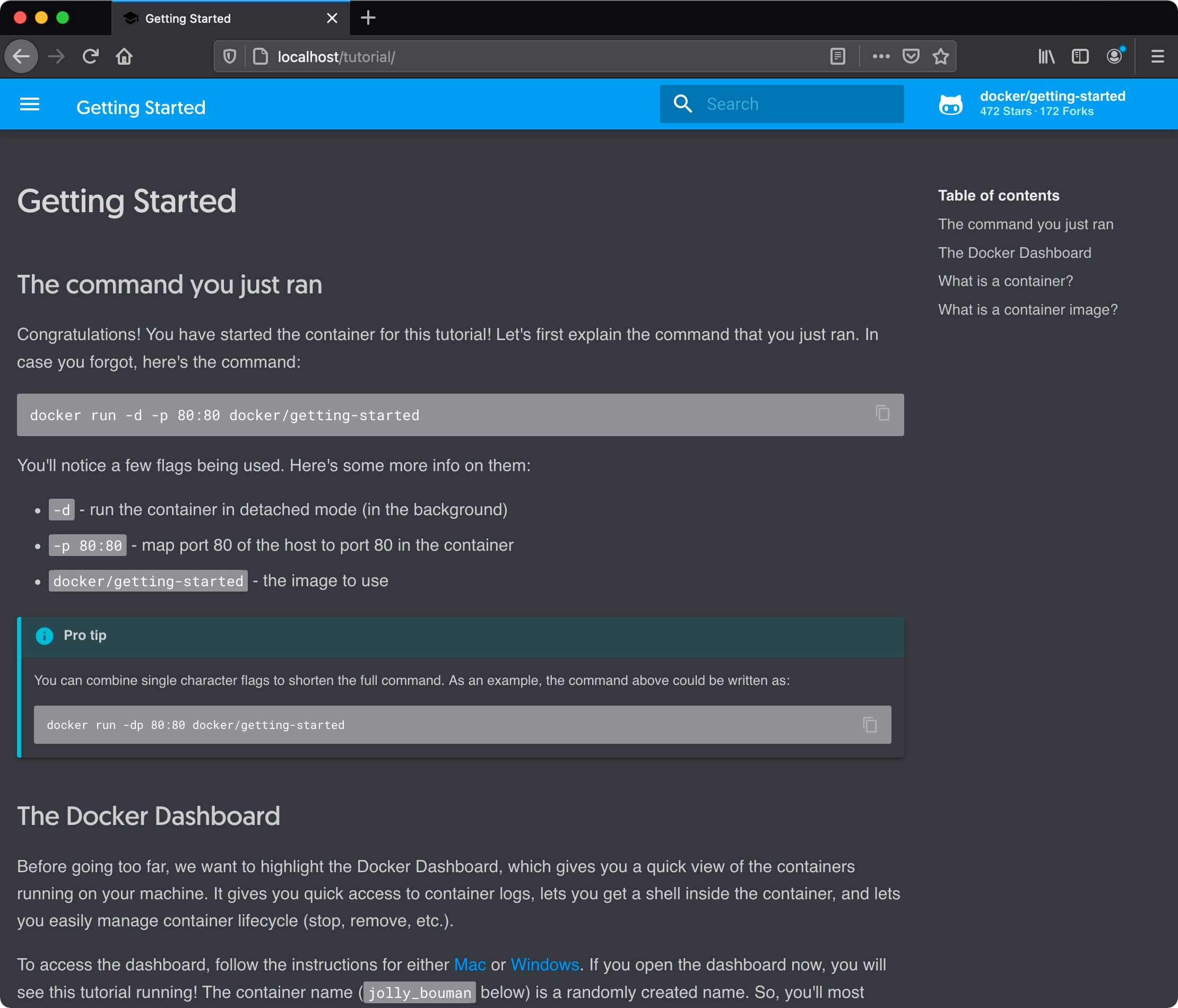
Task: Click The command you just ran heading
Action: click(x=169, y=285)
